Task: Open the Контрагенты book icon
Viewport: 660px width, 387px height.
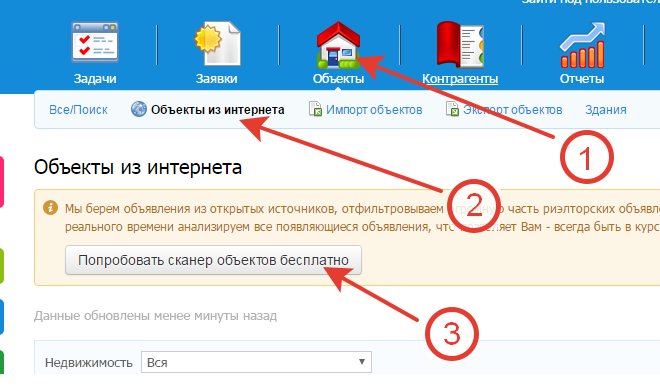Action: tap(460, 45)
